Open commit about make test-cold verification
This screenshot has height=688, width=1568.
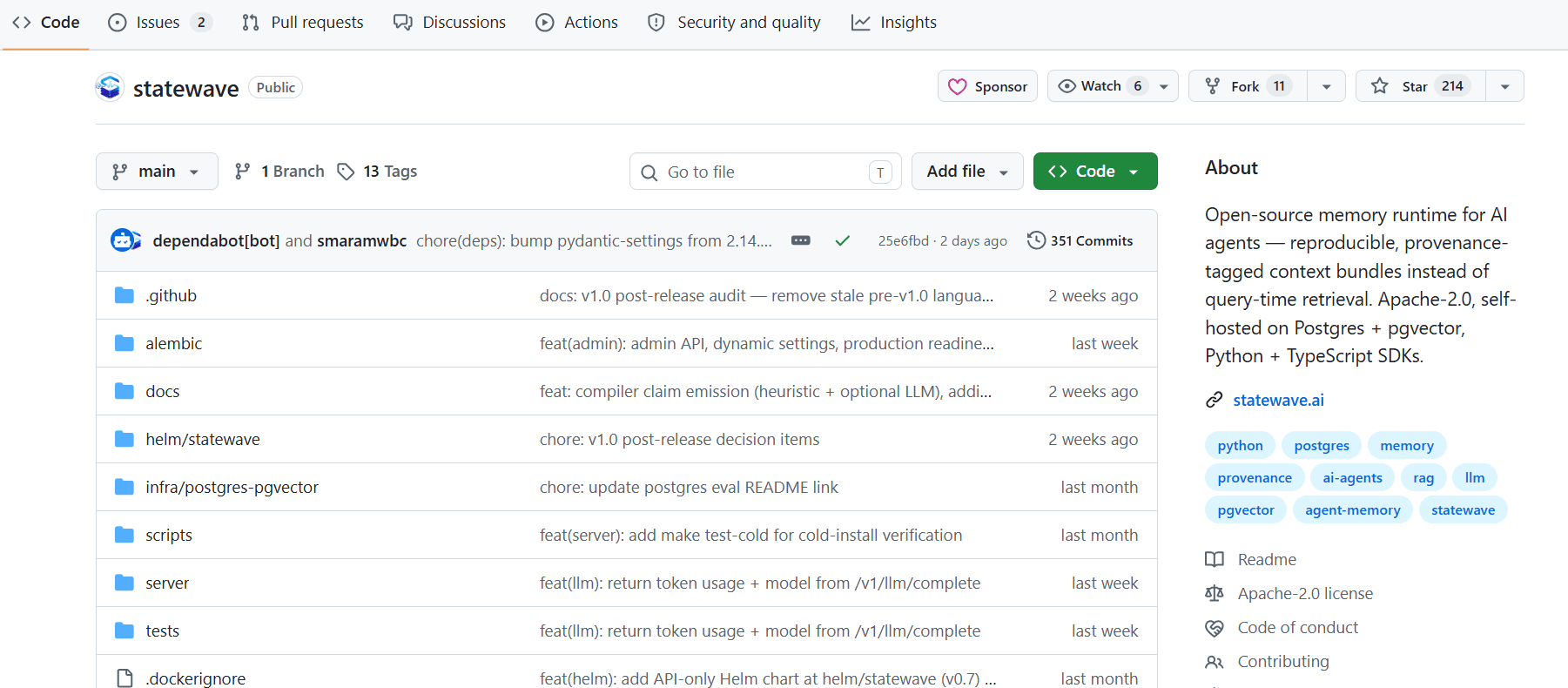(751, 536)
